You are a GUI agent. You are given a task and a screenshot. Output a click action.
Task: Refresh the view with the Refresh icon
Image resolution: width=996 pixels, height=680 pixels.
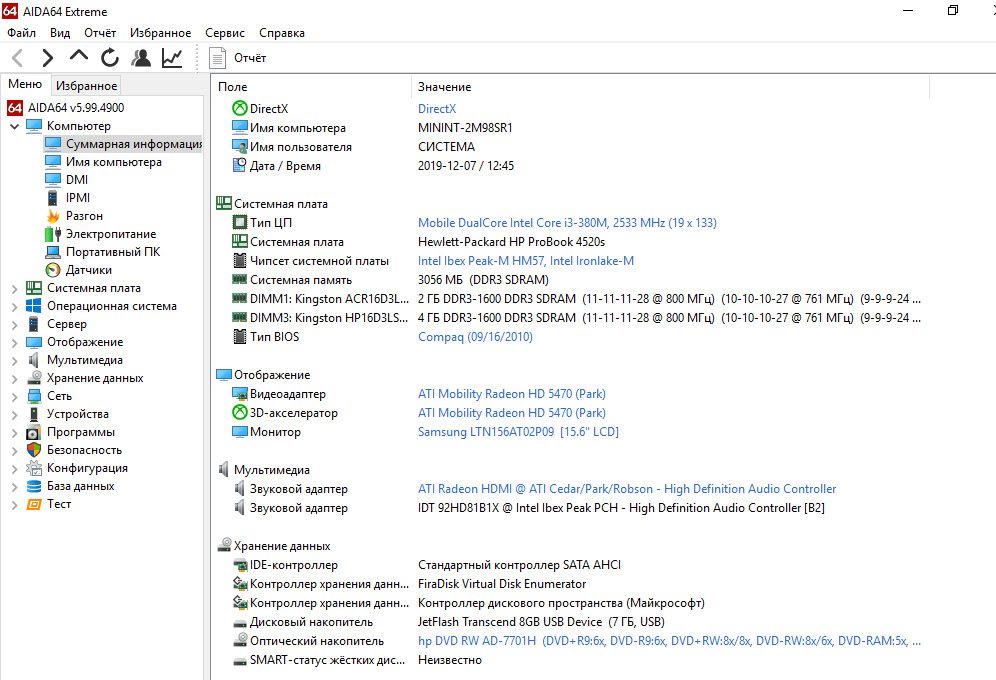point(110,58)
